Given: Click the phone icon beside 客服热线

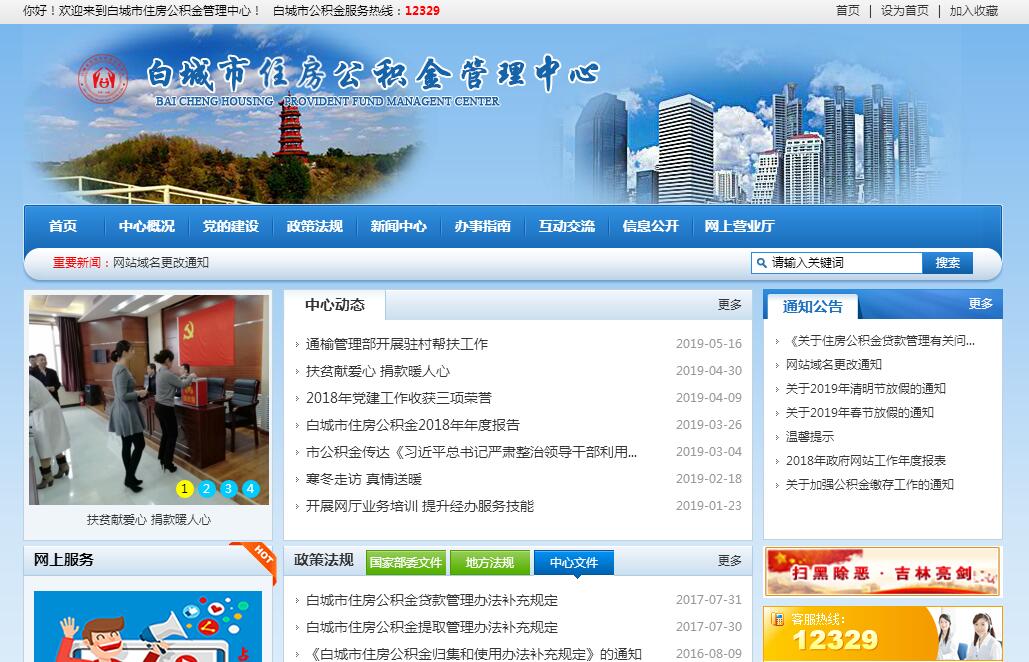Looking at the screenshot, I should tap(778, 619).
